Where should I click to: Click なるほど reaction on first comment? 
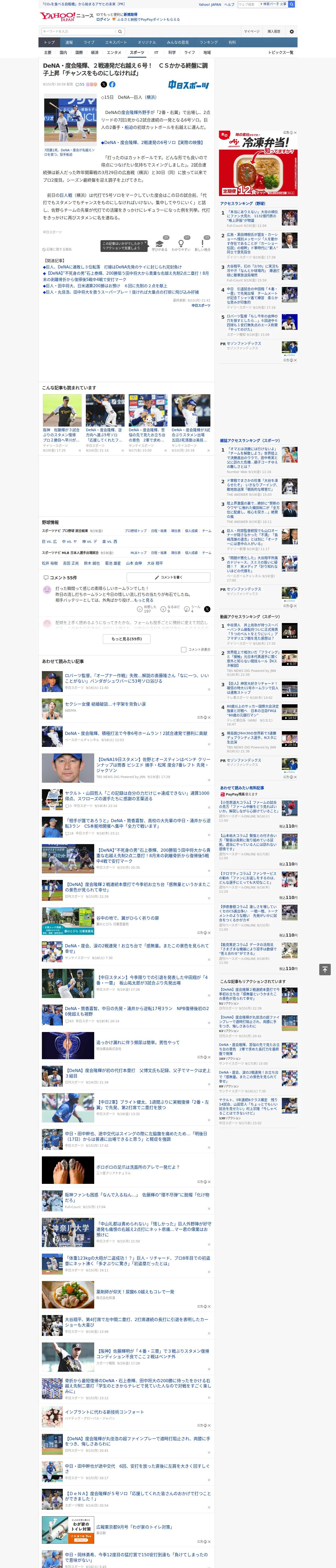[170, 609]
